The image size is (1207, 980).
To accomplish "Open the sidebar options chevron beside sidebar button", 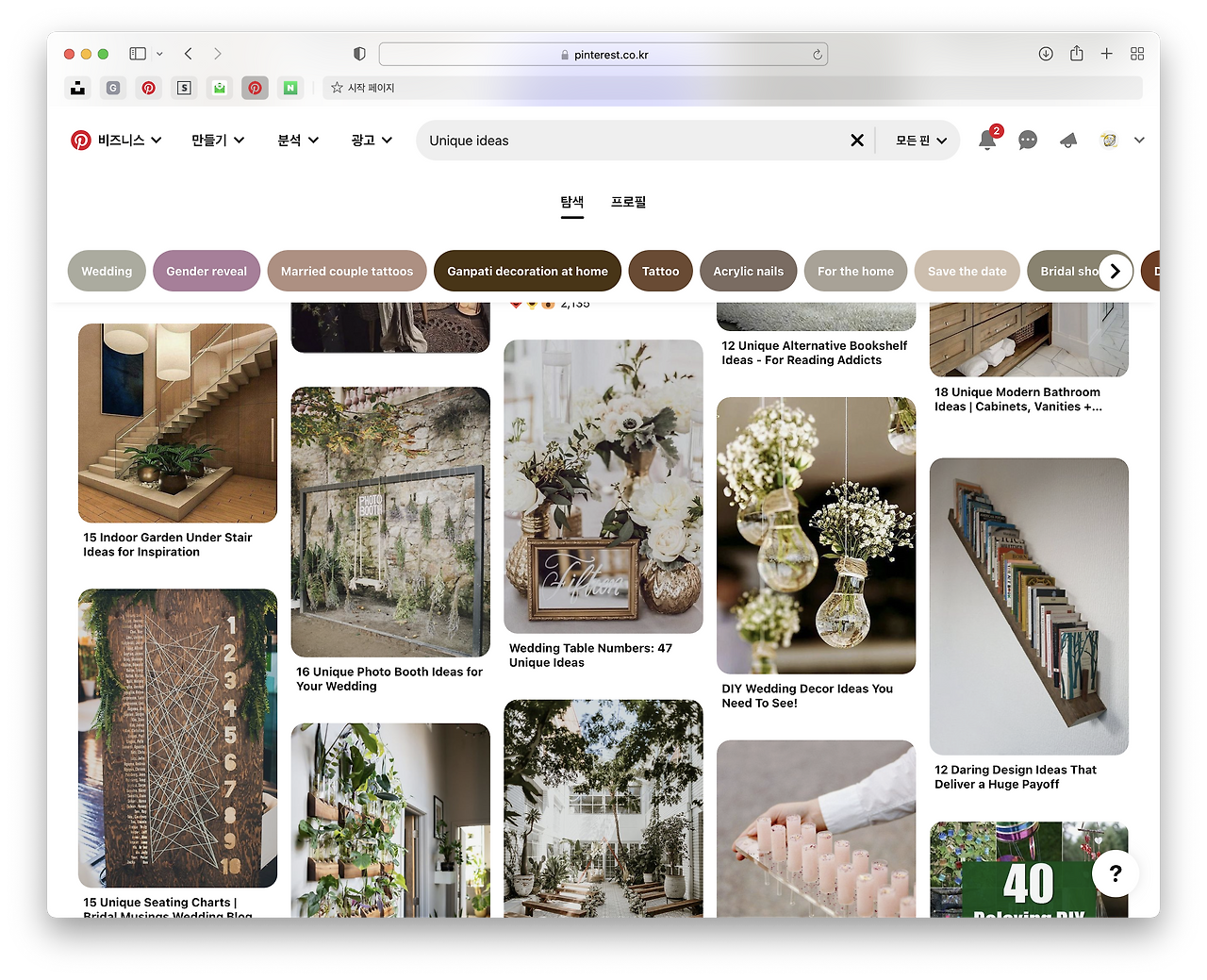I will [x=159, y=54].
